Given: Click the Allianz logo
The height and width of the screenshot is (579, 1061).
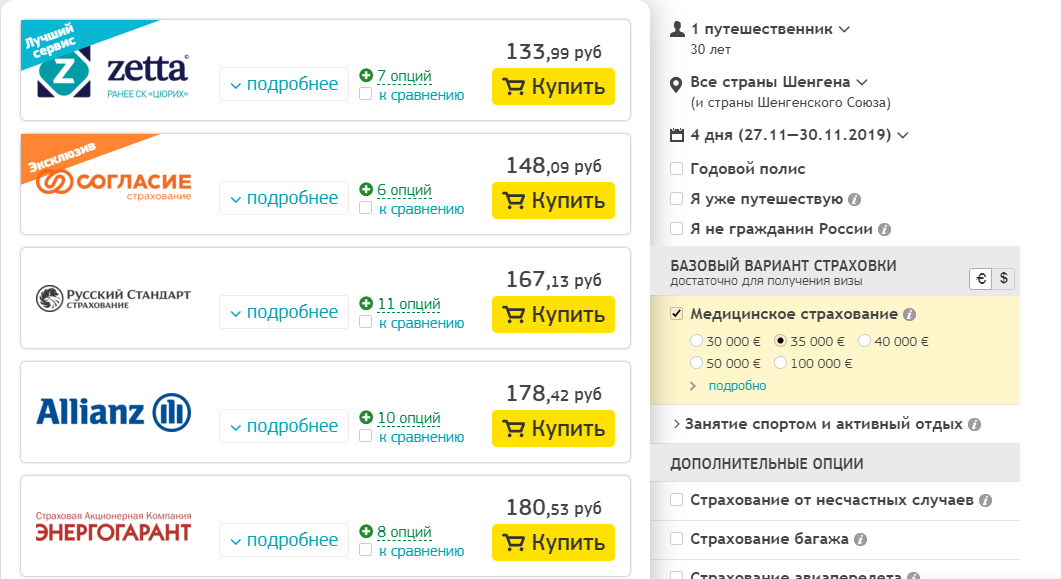Looking at the screenshot, I should click(113, 412).
